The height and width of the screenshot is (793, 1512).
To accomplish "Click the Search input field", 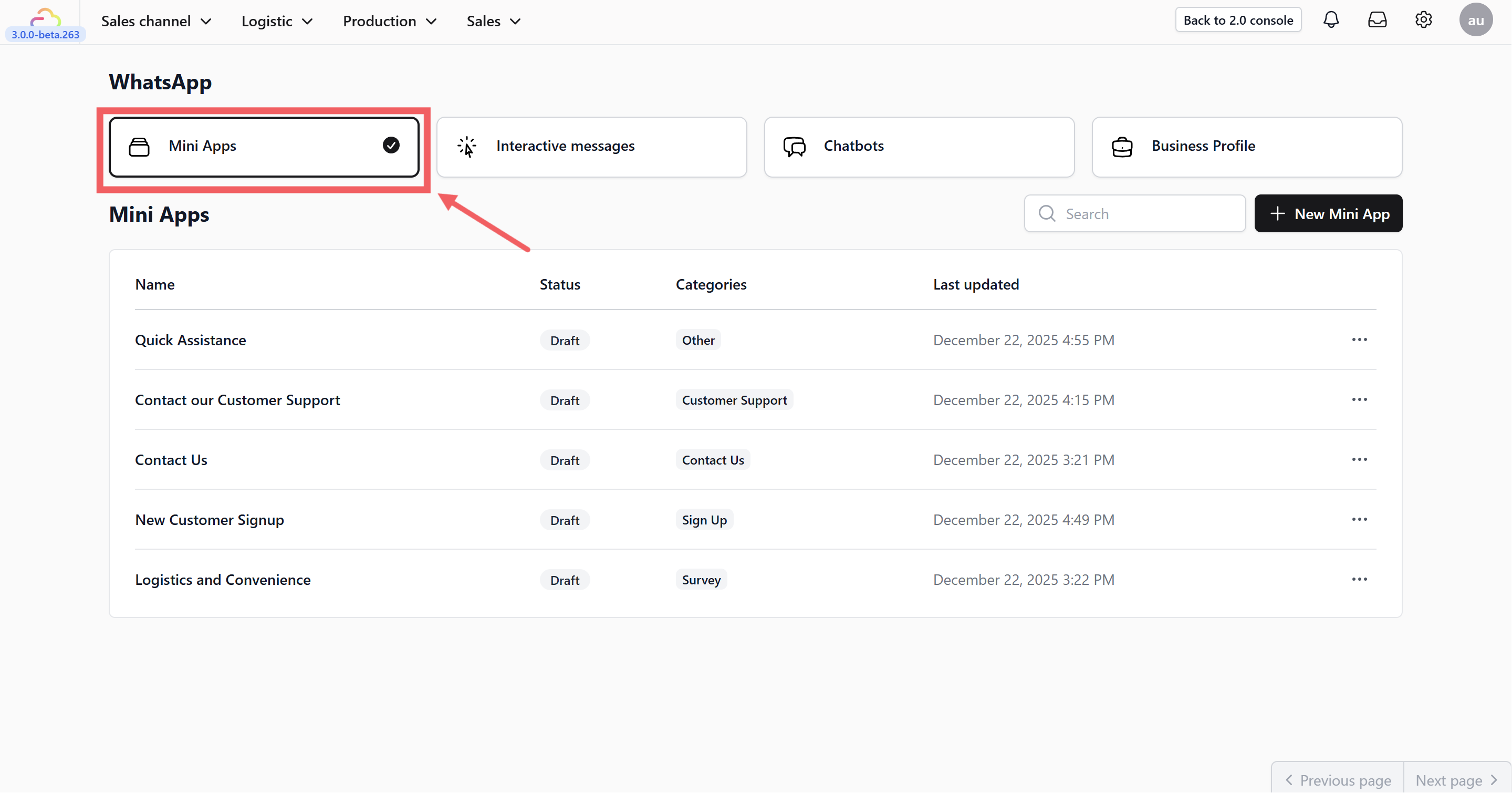I will tap(1134, 213).
